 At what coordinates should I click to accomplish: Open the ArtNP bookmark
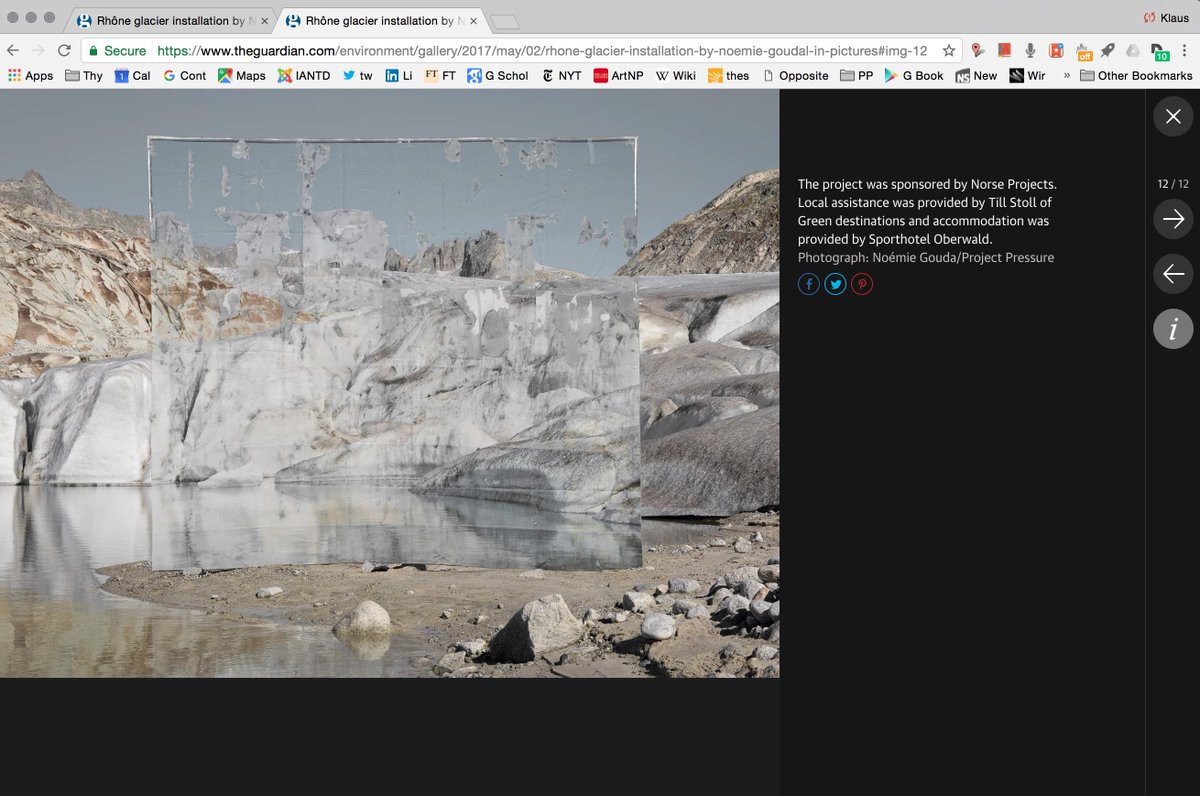click(619, 75)
